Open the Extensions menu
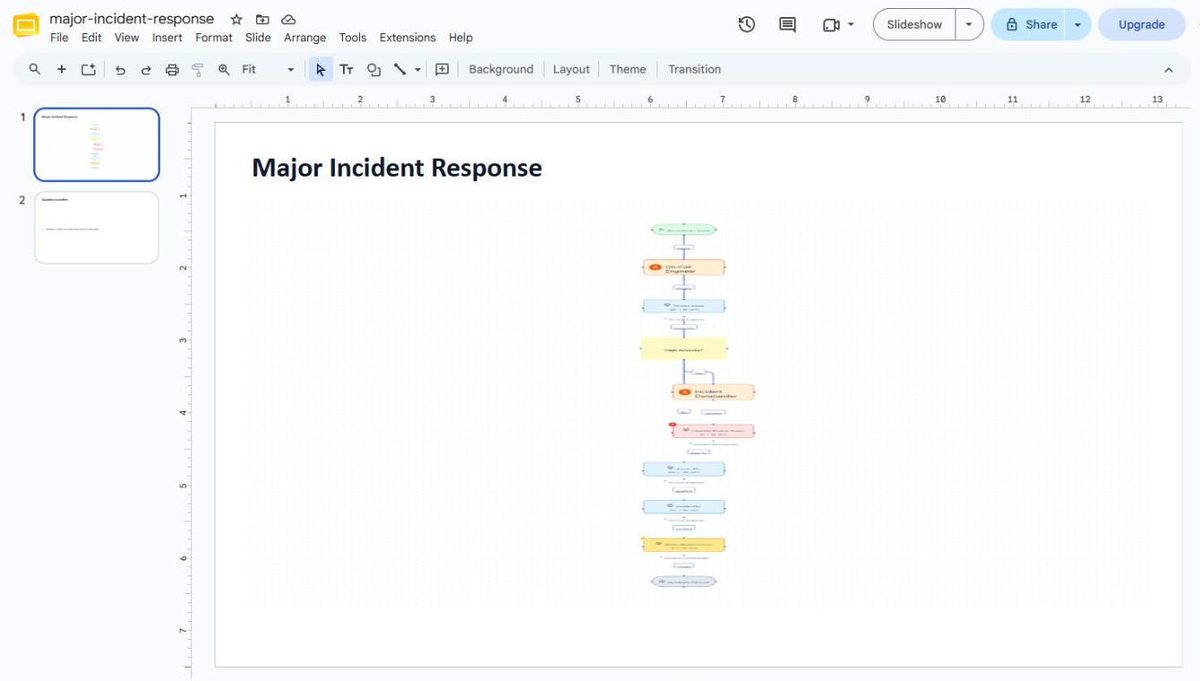Screen dimensions: 1200x681 [x=407, y=37]
